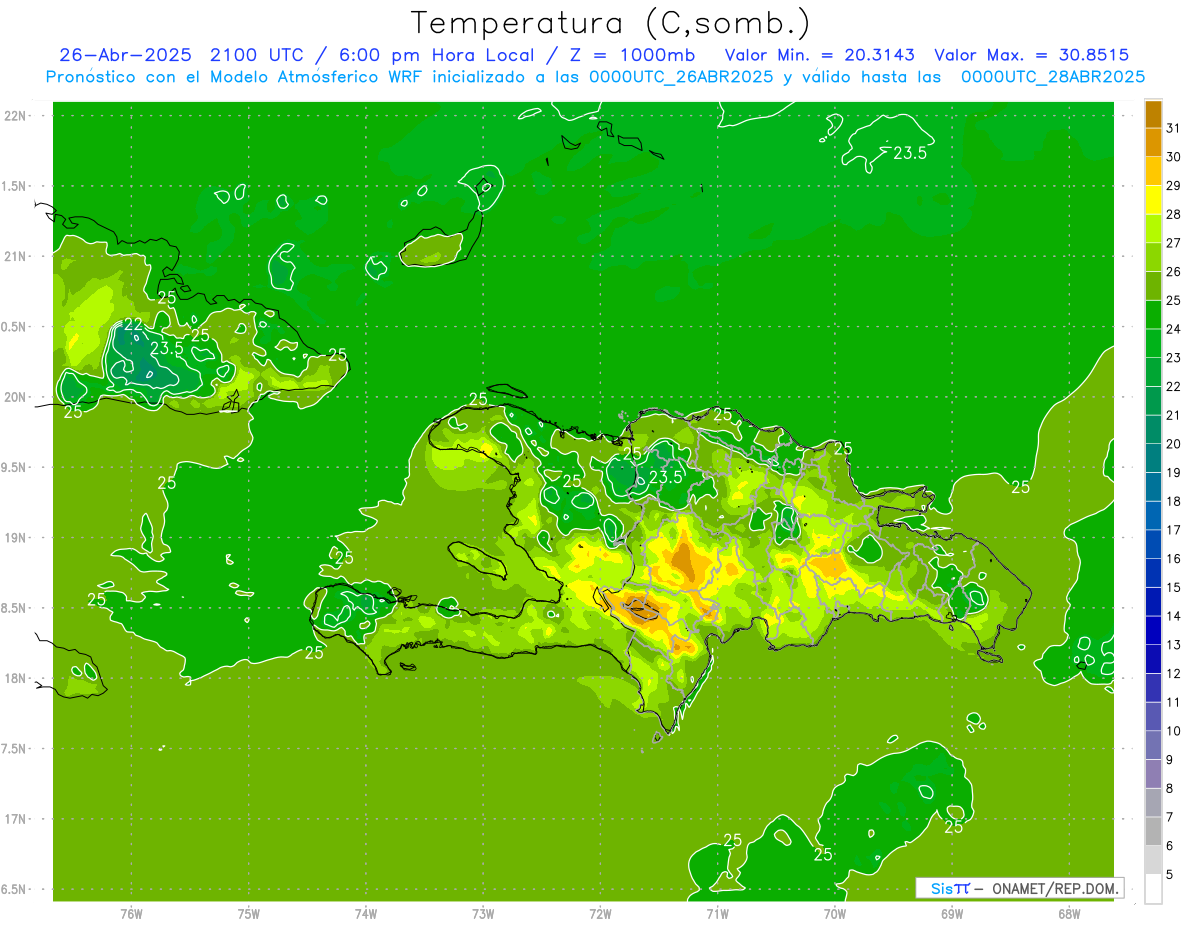Click the '17N' latitude axis label
This screenshot has height=927, width=1200.
pos(16,819)
